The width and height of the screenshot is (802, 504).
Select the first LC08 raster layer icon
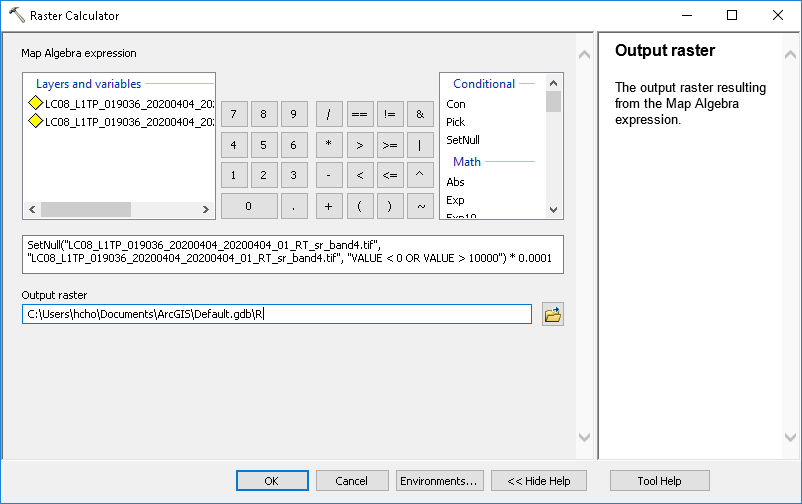tap(35, 104)
